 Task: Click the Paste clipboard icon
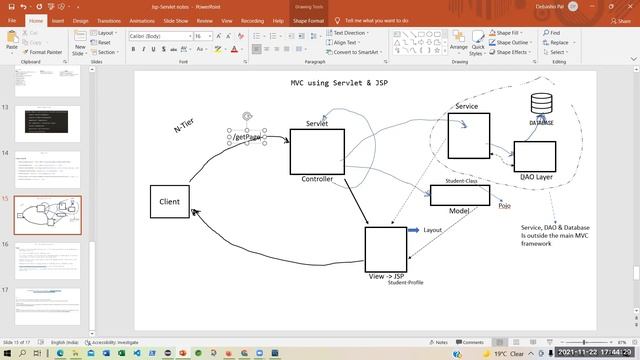[x=12, y=38]
